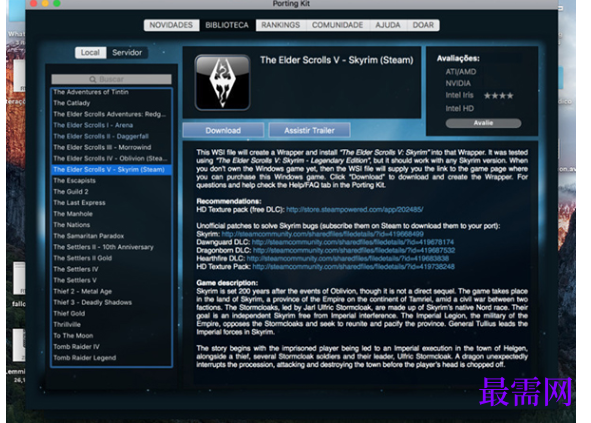The height and width of the screenshot is (423, 591).
Task: Select Thief 3 - Deadly Shadows
Action: pos(112,302)
